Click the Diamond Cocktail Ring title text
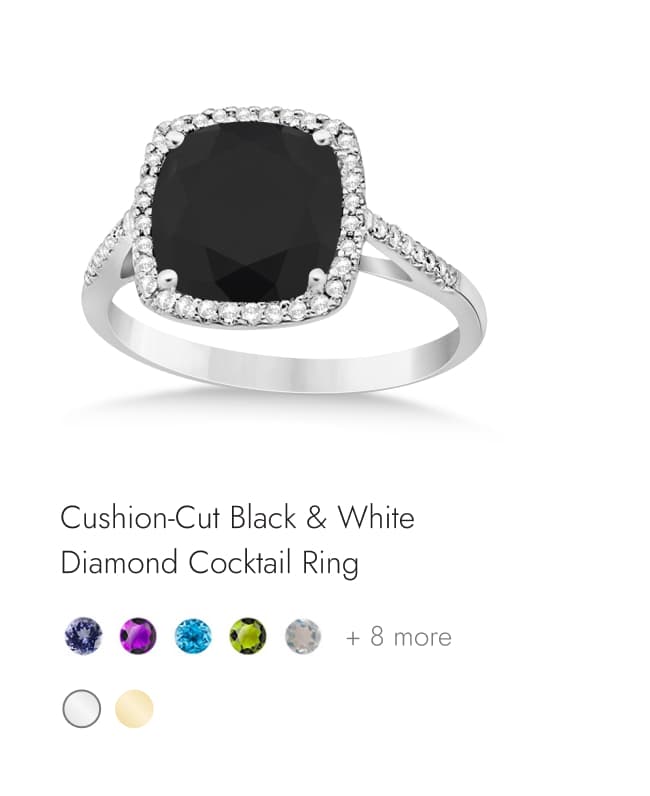 tap(209, 562)
